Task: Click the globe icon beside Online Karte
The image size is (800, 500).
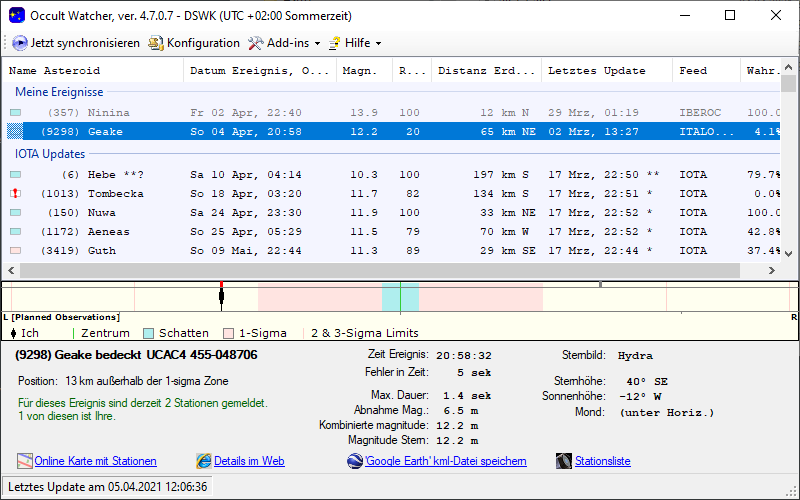Action: [x=25, y=461]
